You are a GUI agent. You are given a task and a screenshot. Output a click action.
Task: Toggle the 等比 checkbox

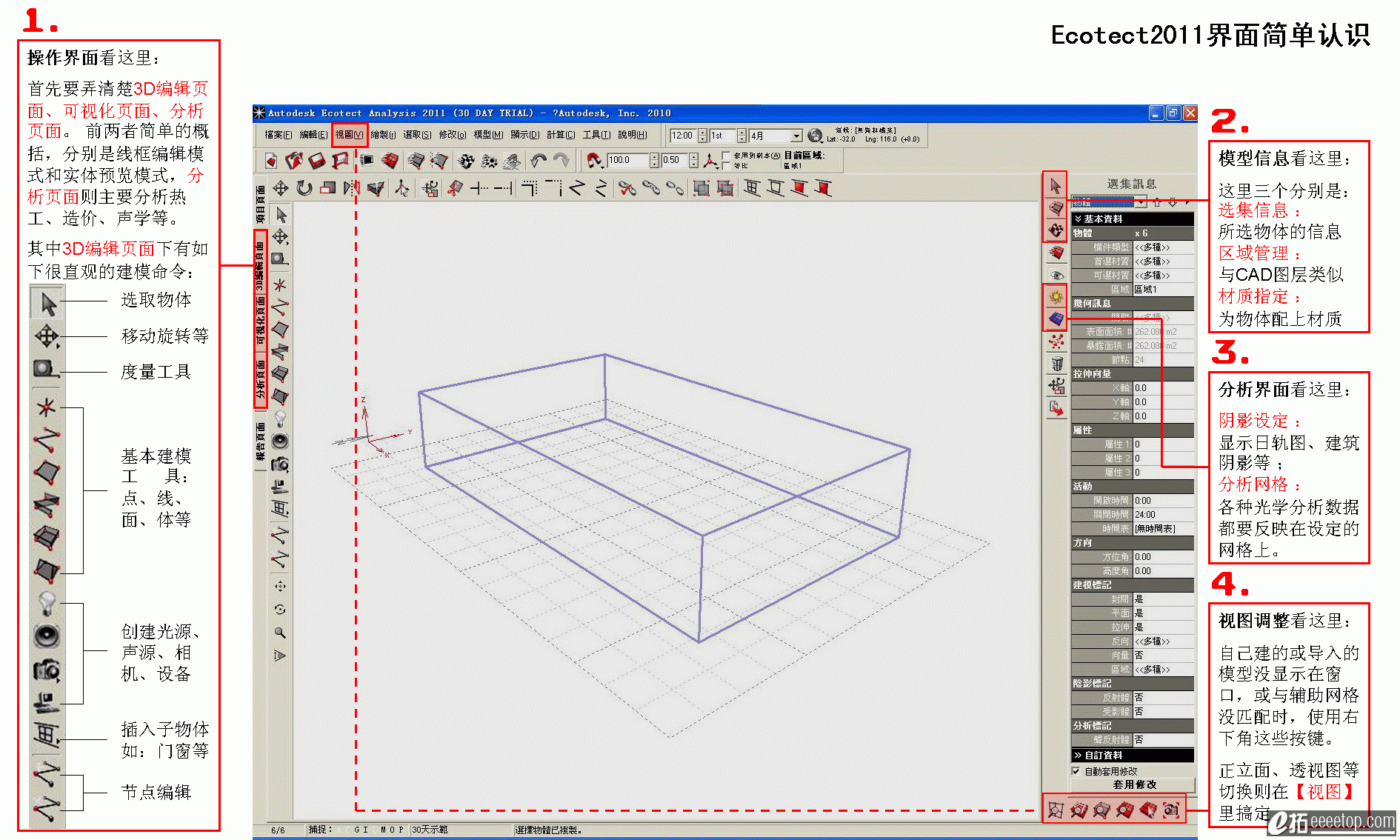pos(727,166)
